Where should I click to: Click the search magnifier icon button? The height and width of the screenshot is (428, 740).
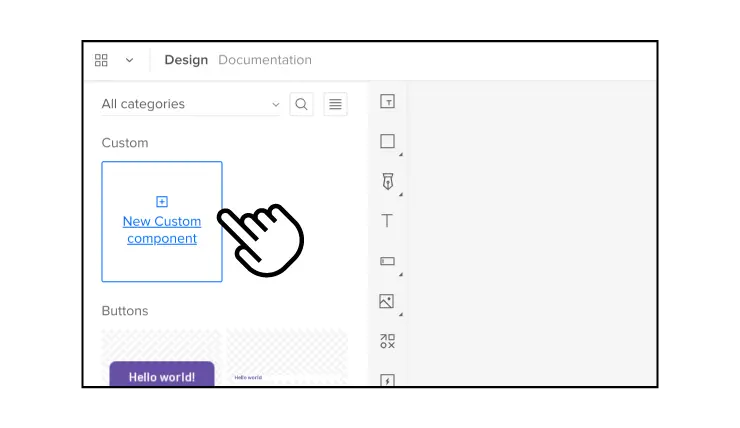tap(301, 104)
